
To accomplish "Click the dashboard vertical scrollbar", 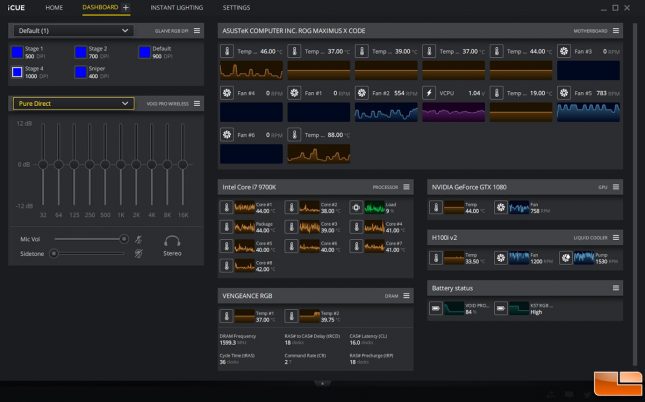I will pyautogui.click(x=635, y=194).
